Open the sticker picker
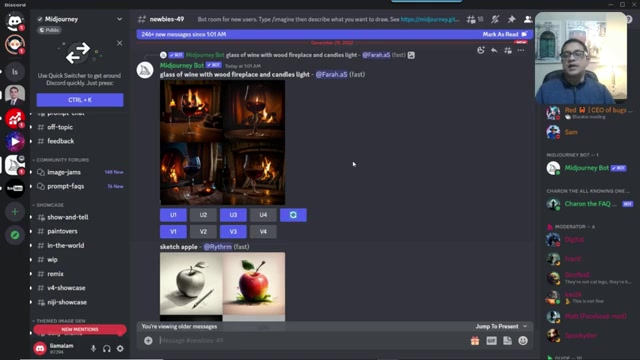This screenshot has width=640, height=360. 507,340
